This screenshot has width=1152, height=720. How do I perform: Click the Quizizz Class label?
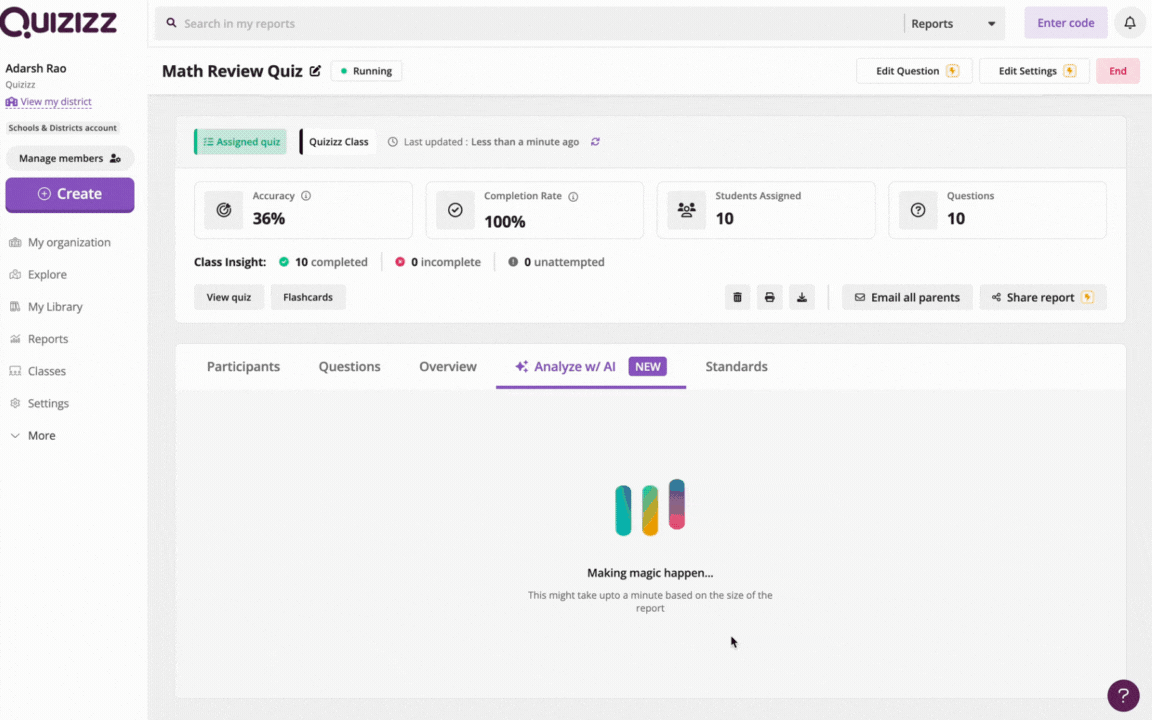[339, 142]
